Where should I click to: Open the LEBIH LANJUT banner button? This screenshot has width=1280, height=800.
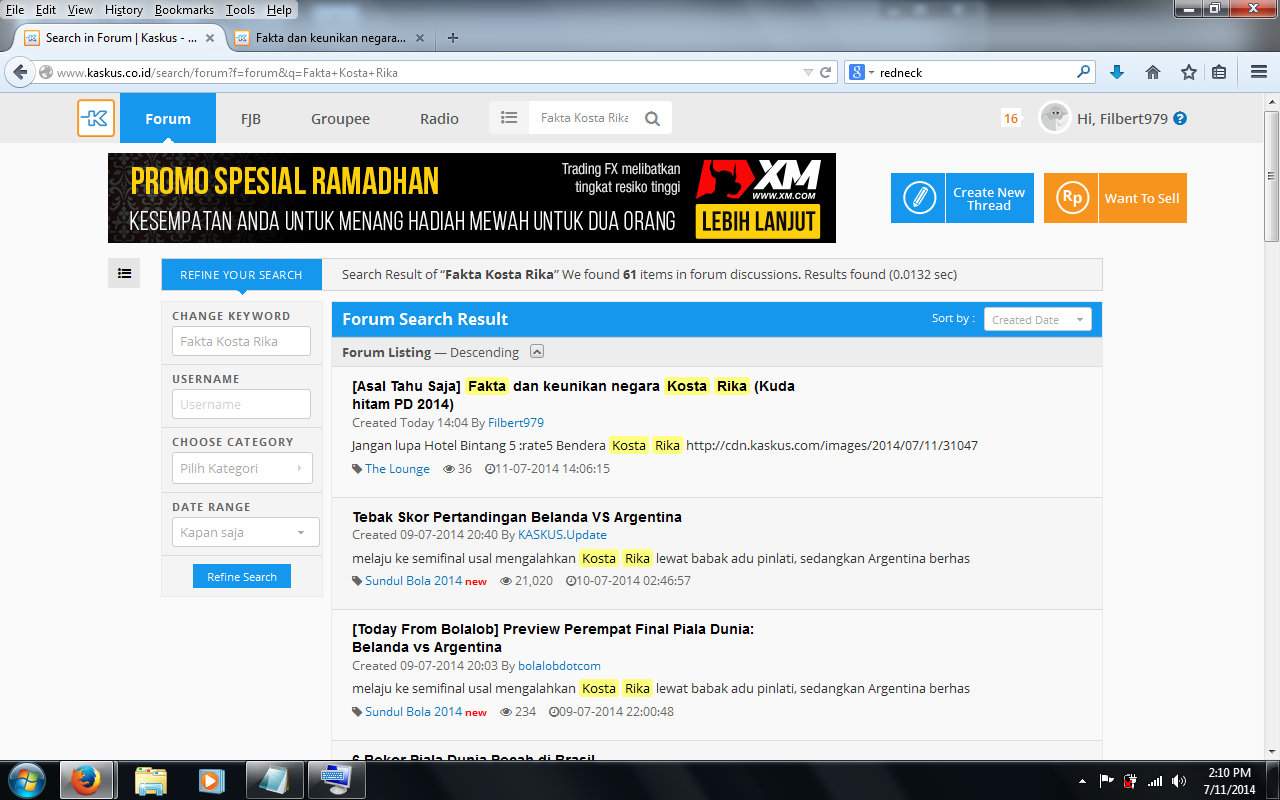pos(758,221)
